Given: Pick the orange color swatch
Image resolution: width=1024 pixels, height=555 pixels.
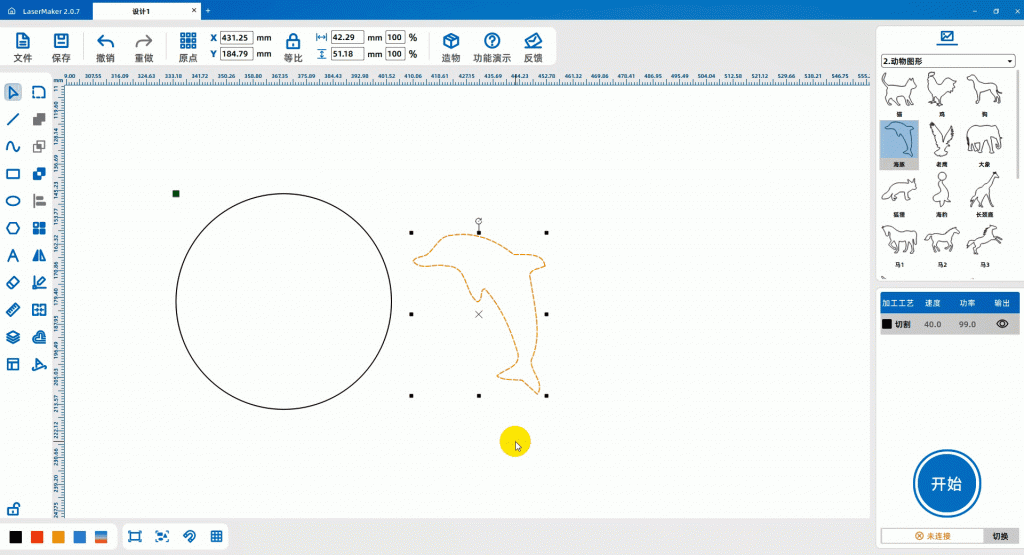Looking at the screenshot, I should [58, 537].
